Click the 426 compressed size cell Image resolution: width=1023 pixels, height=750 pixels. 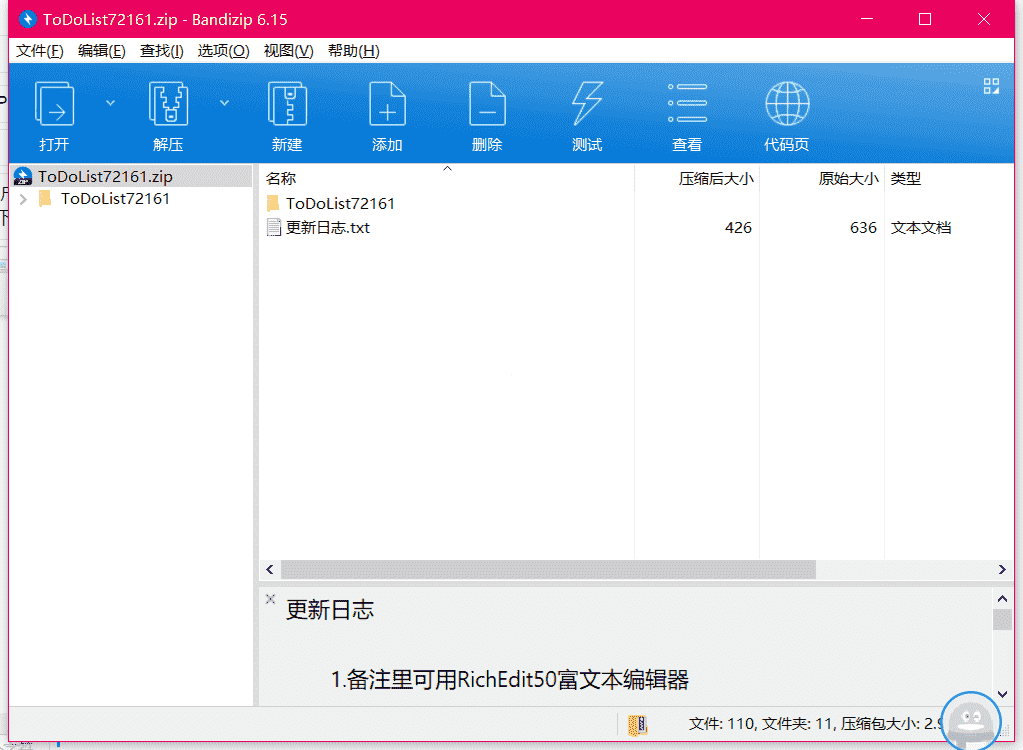[738, 228]
